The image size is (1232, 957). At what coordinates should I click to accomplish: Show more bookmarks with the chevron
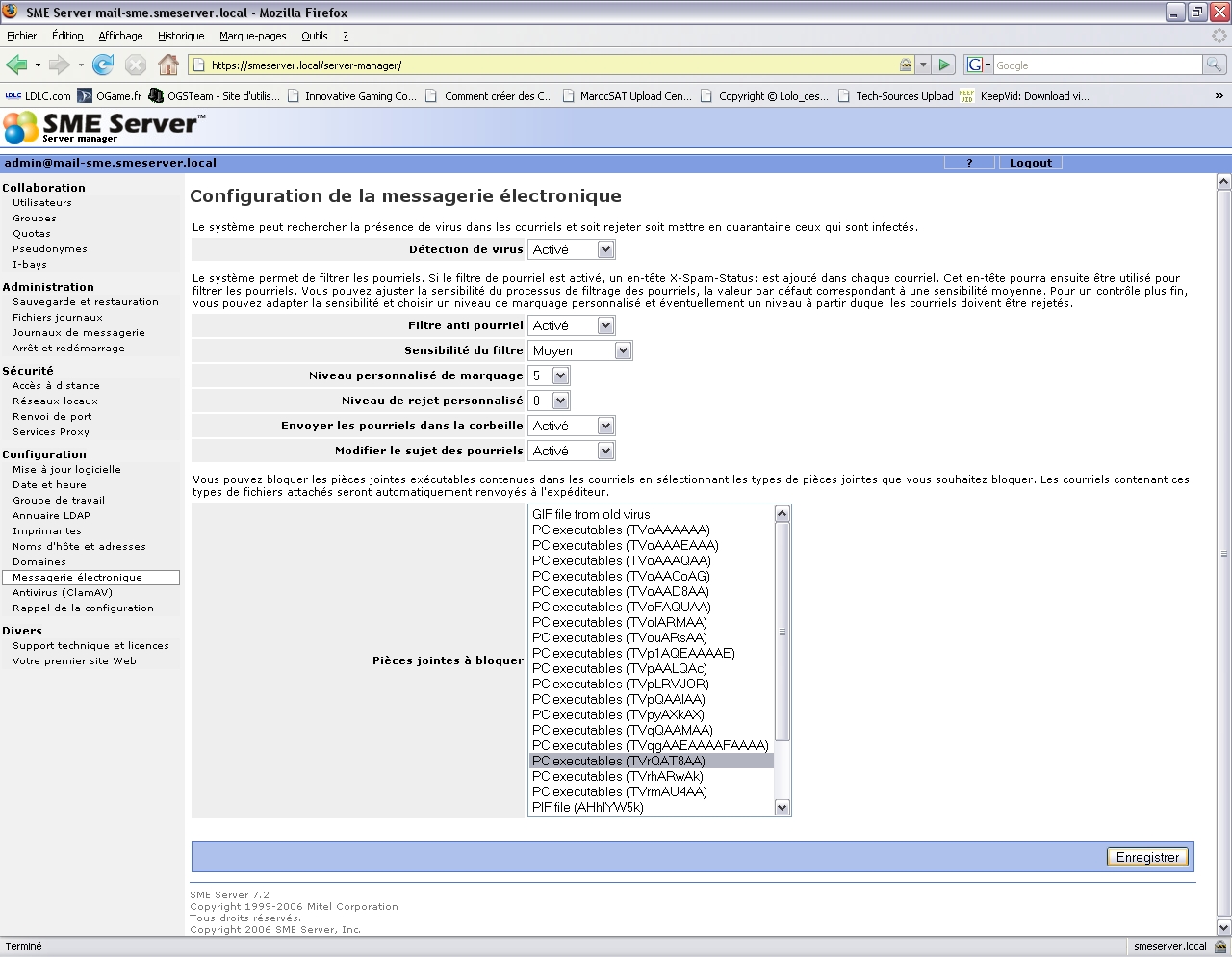click(1219, 96)
